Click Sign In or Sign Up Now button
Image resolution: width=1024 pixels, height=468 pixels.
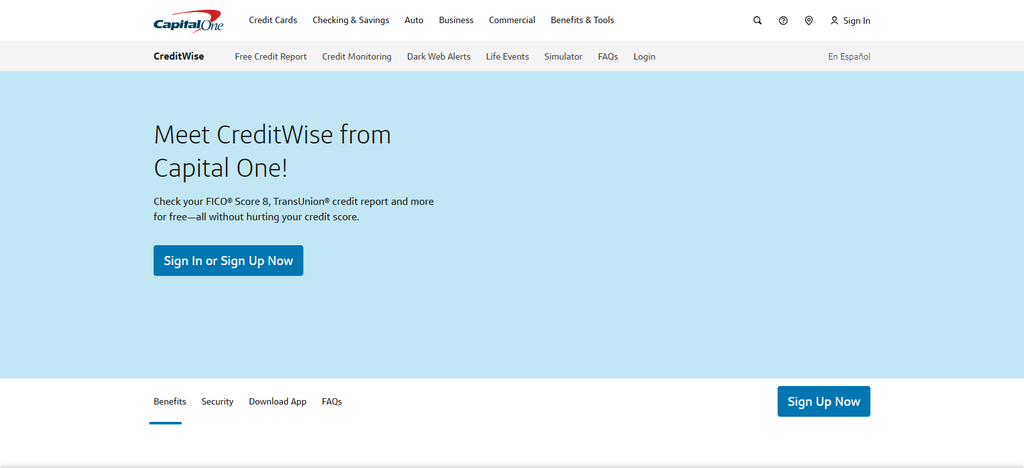(229, 260)
